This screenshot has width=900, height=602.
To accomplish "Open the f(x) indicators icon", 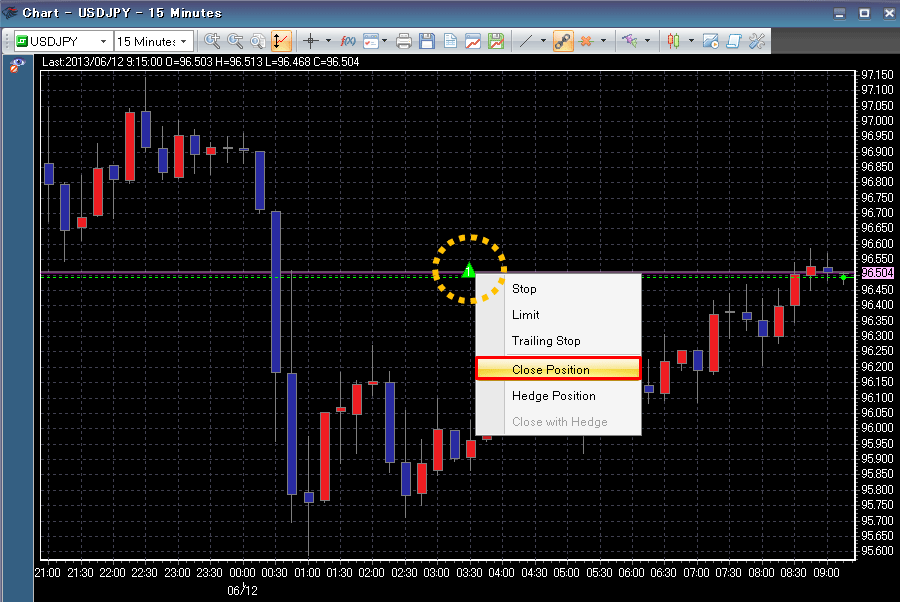I will point(348,41).
